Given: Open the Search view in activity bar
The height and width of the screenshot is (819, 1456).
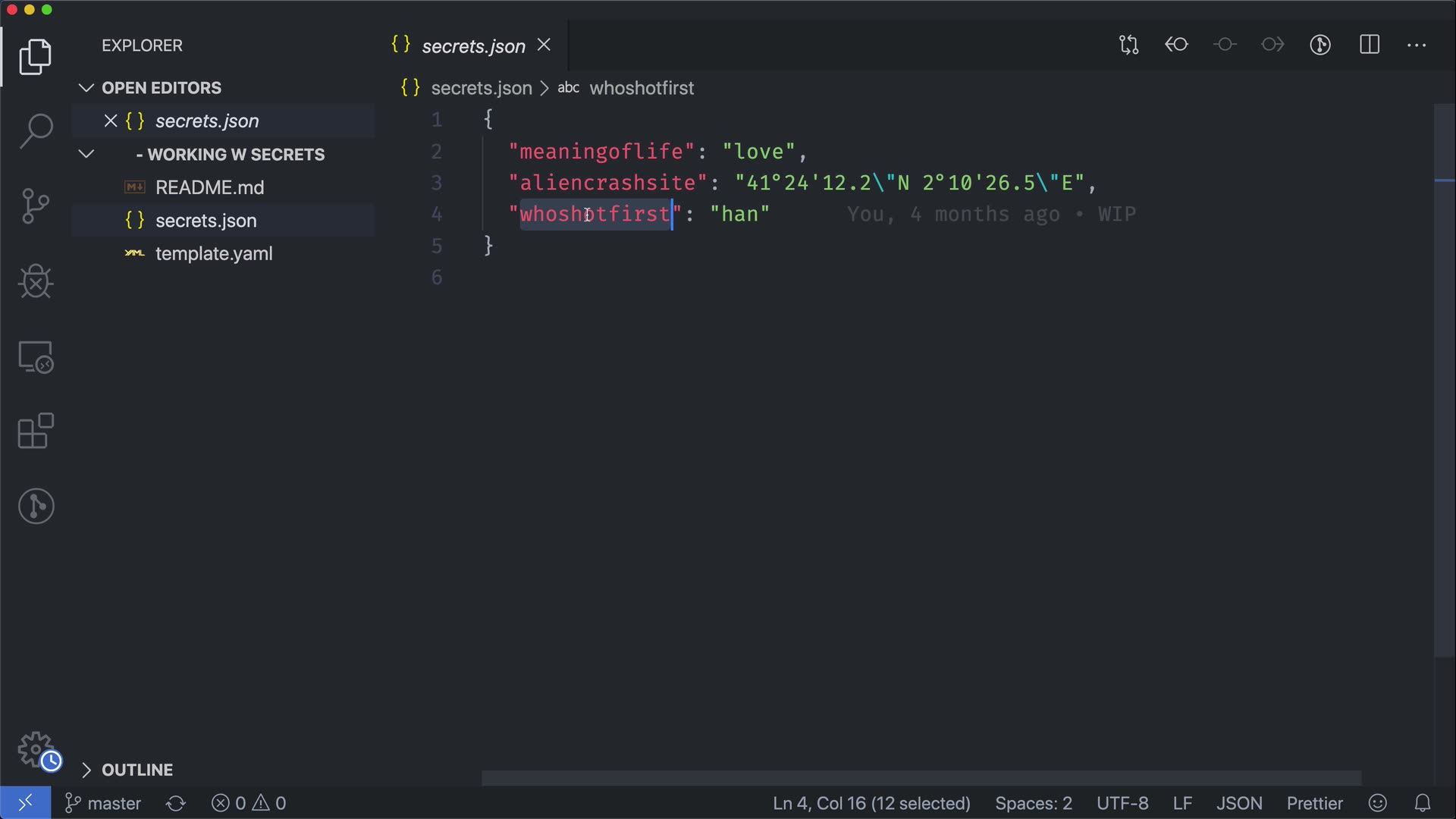Looking at the screenshot, I should (x=36, y=131).
